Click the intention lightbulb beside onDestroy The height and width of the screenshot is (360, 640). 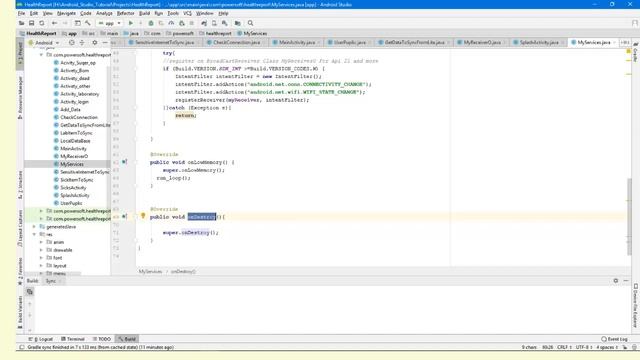[x=143, y=216]
